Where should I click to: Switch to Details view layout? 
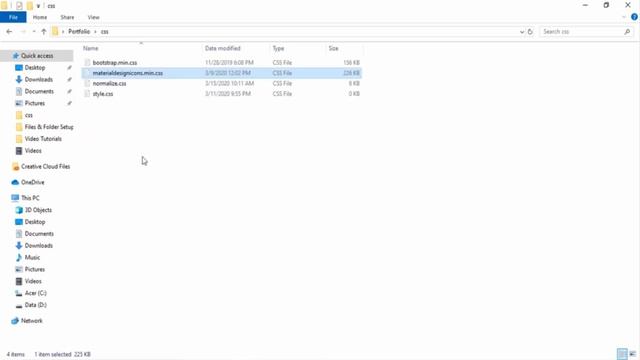click(x=622, y=354)
